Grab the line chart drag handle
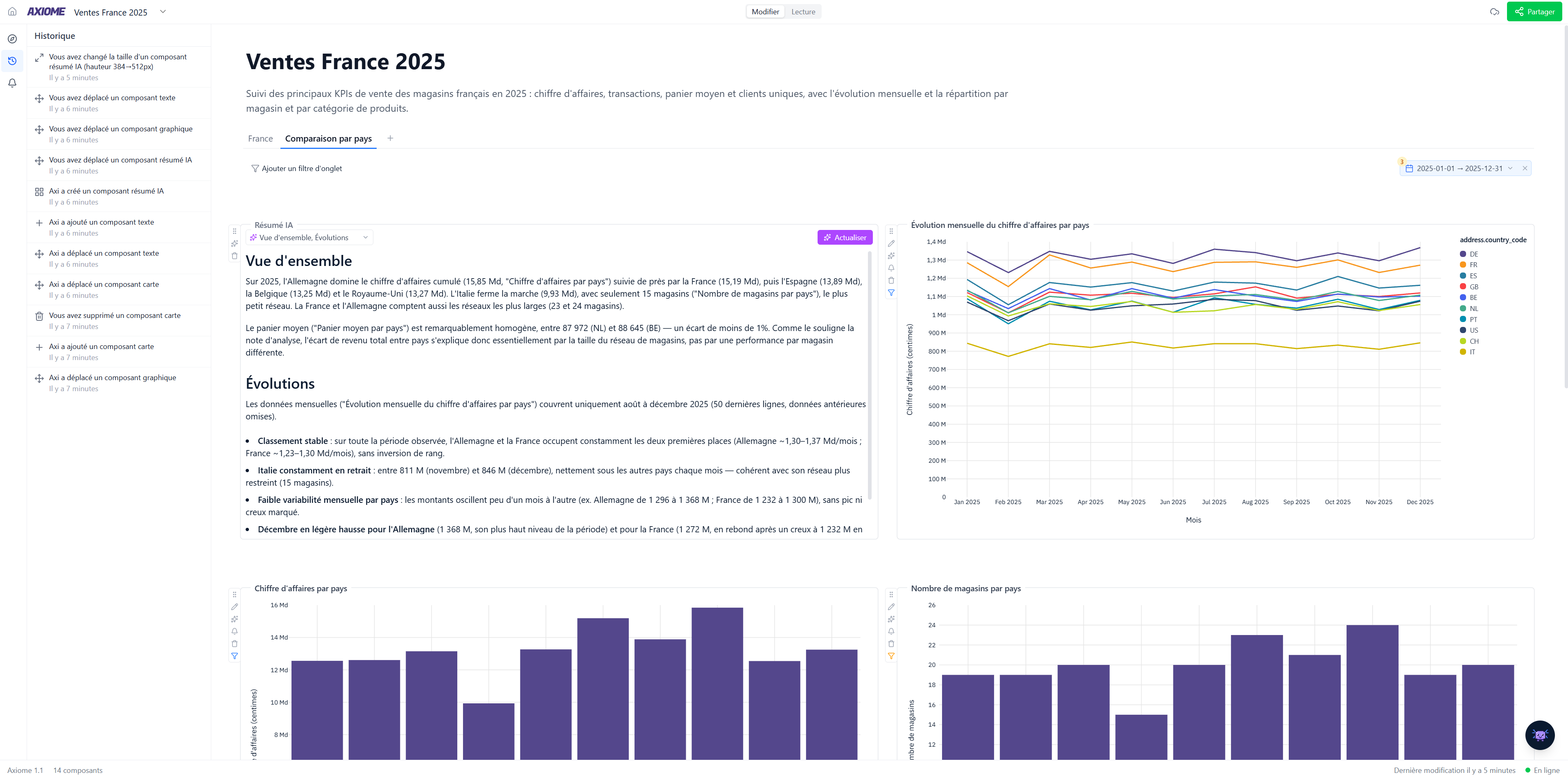The image size is (1568, 777). coord(891,231)
